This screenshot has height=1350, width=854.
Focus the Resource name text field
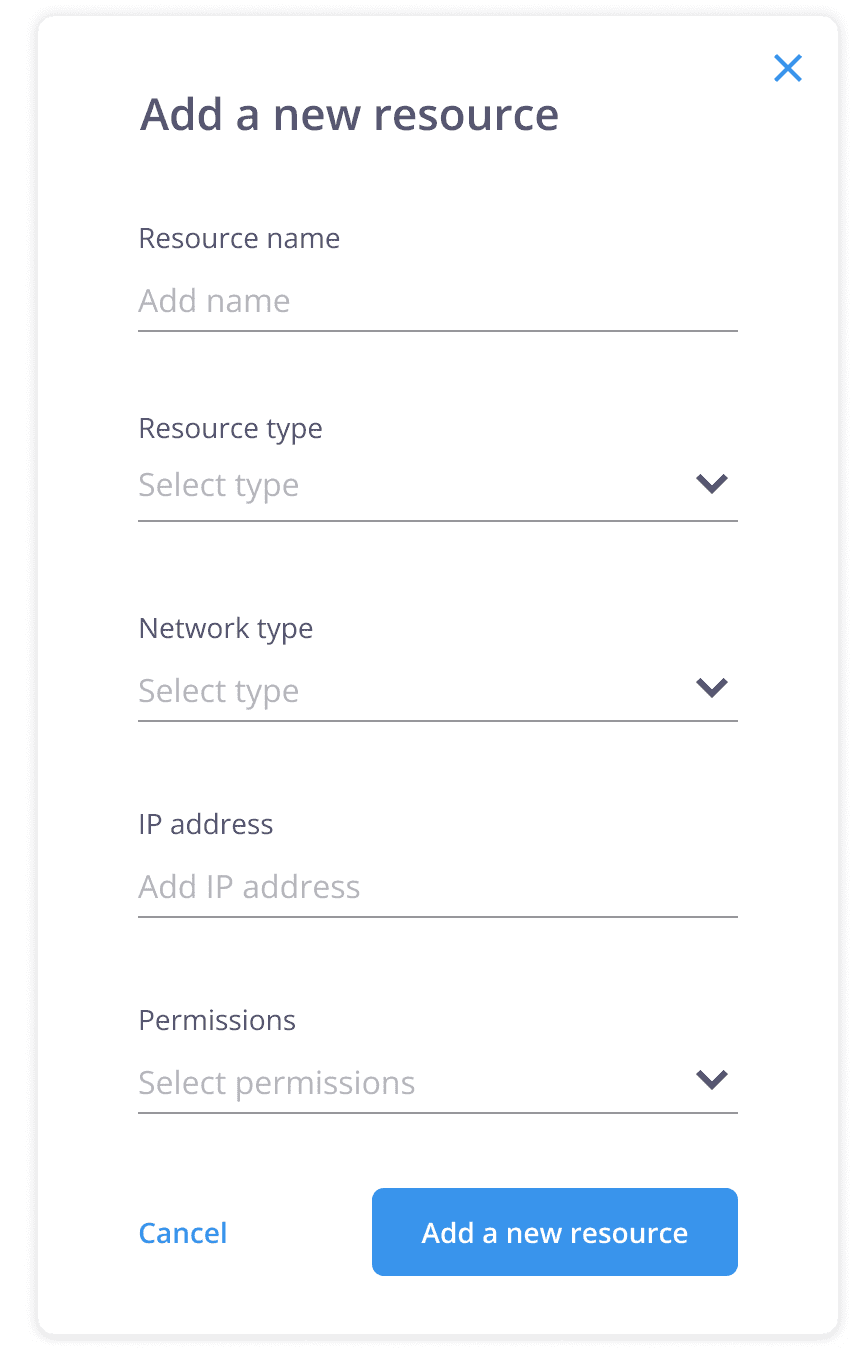click(437, 301)
